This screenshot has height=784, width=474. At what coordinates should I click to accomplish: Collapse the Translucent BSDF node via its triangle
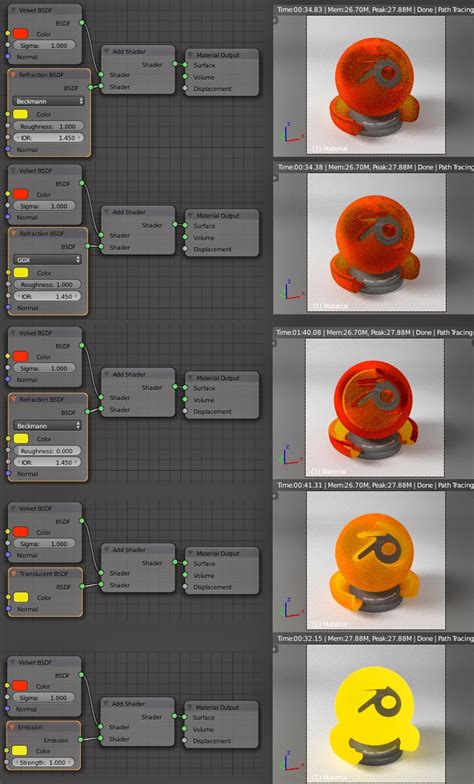pyautogui.click(x=14, y=574)
